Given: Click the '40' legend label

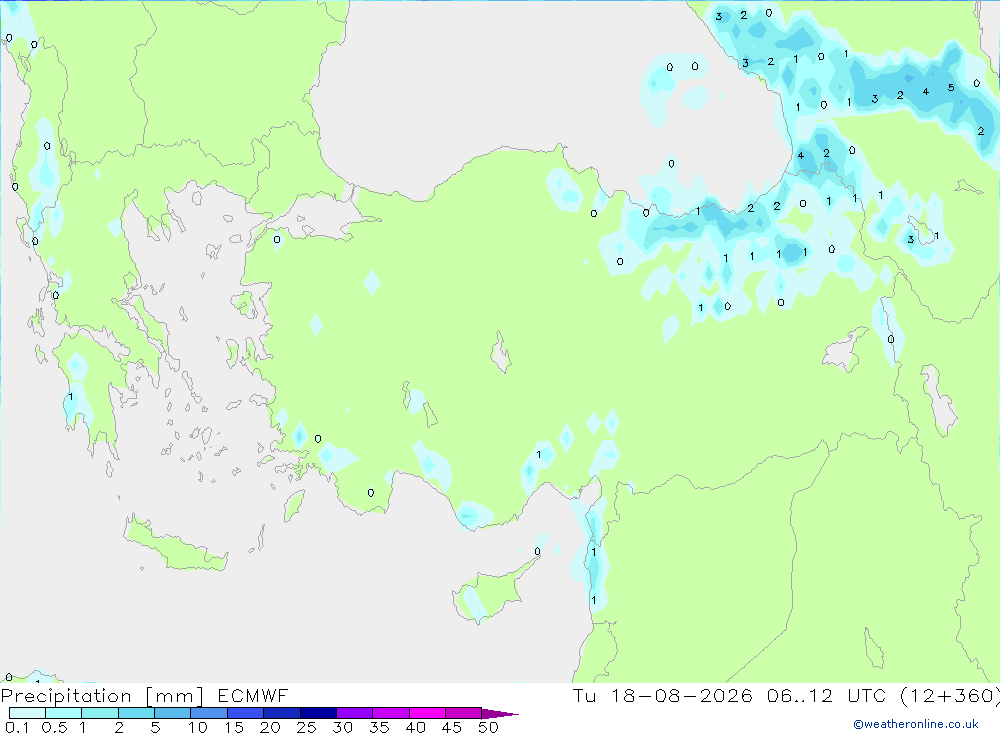Looking at the screenshot, I should pos(415,727).
